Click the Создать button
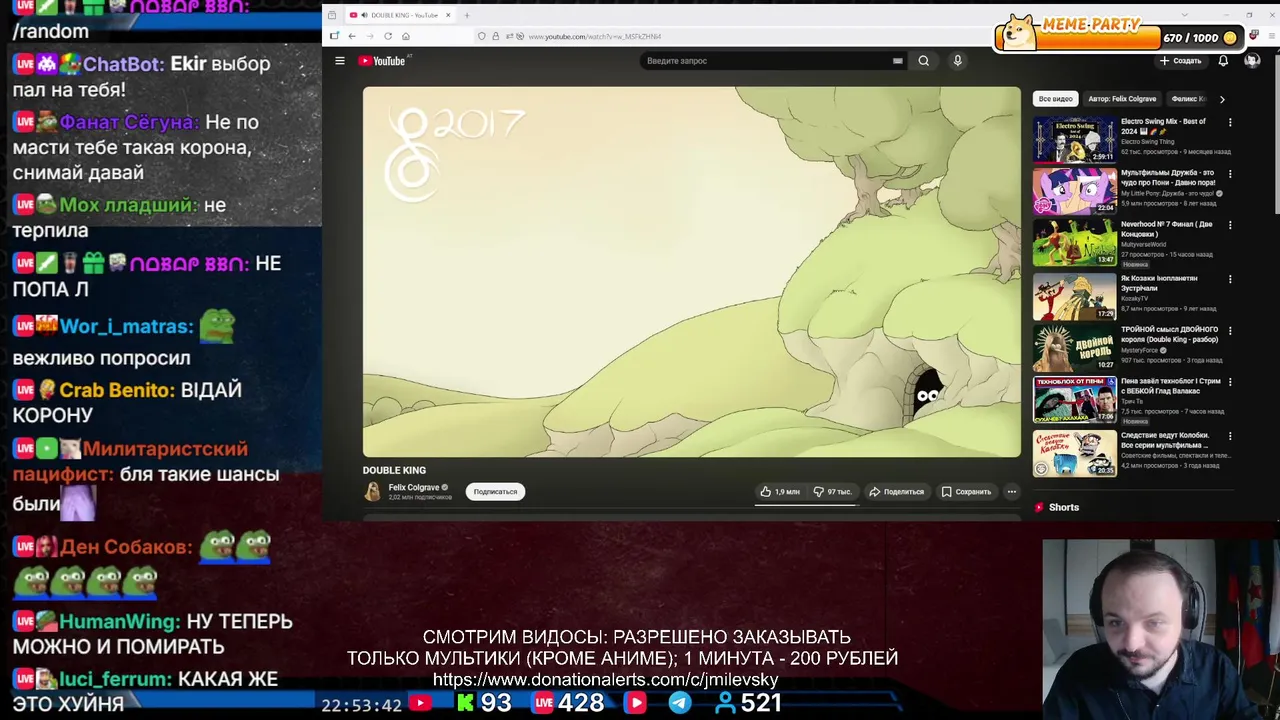This screenshot has height=720, width=1280. tap(1181, 61)
